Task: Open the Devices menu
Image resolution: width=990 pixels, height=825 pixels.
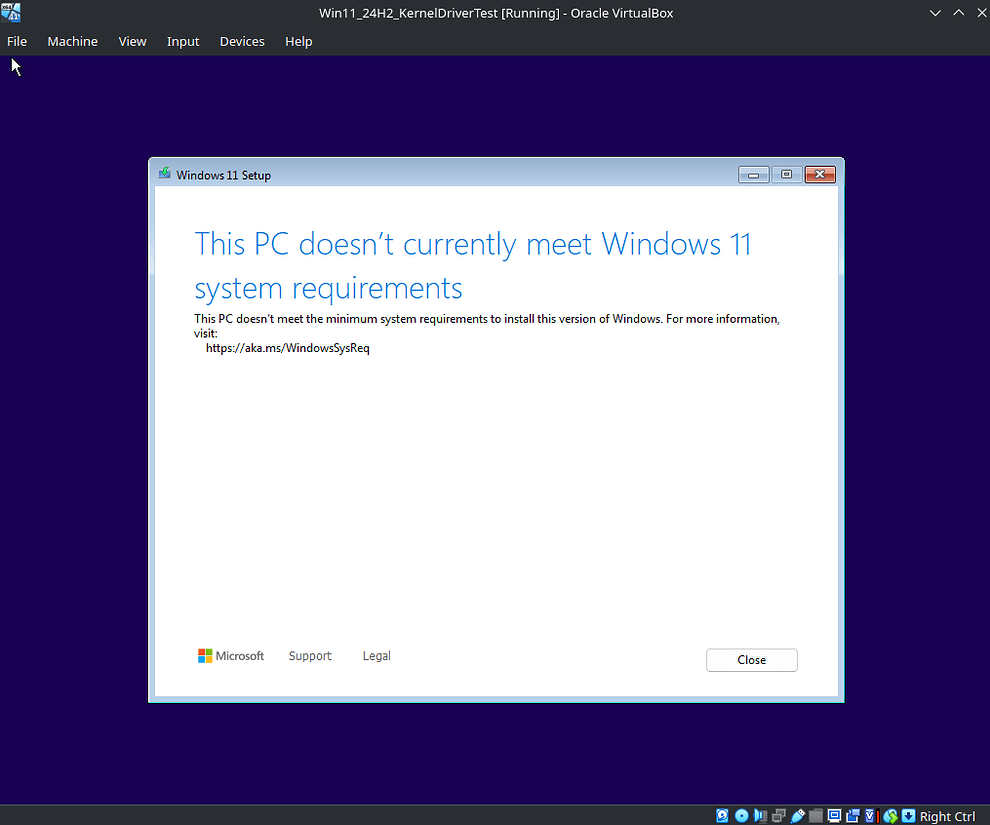Action: click(242, 41)
